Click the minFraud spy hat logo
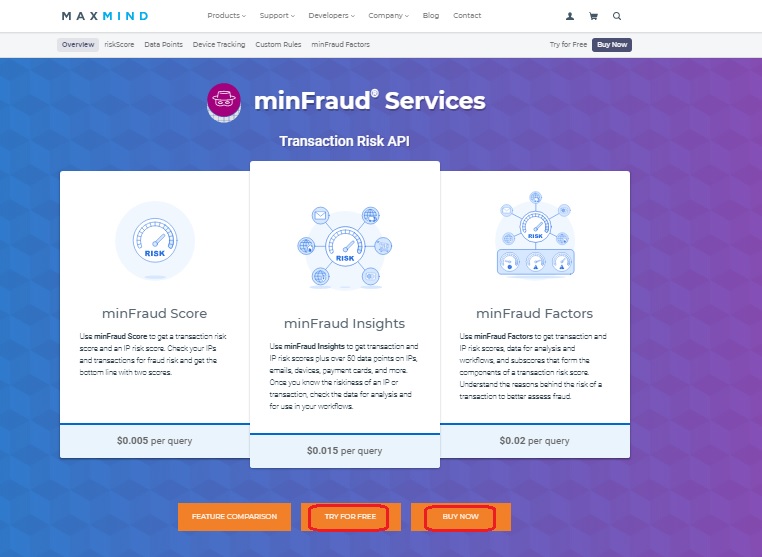The height and width of the screenshot is (557, 762). (x=224, y=103)
